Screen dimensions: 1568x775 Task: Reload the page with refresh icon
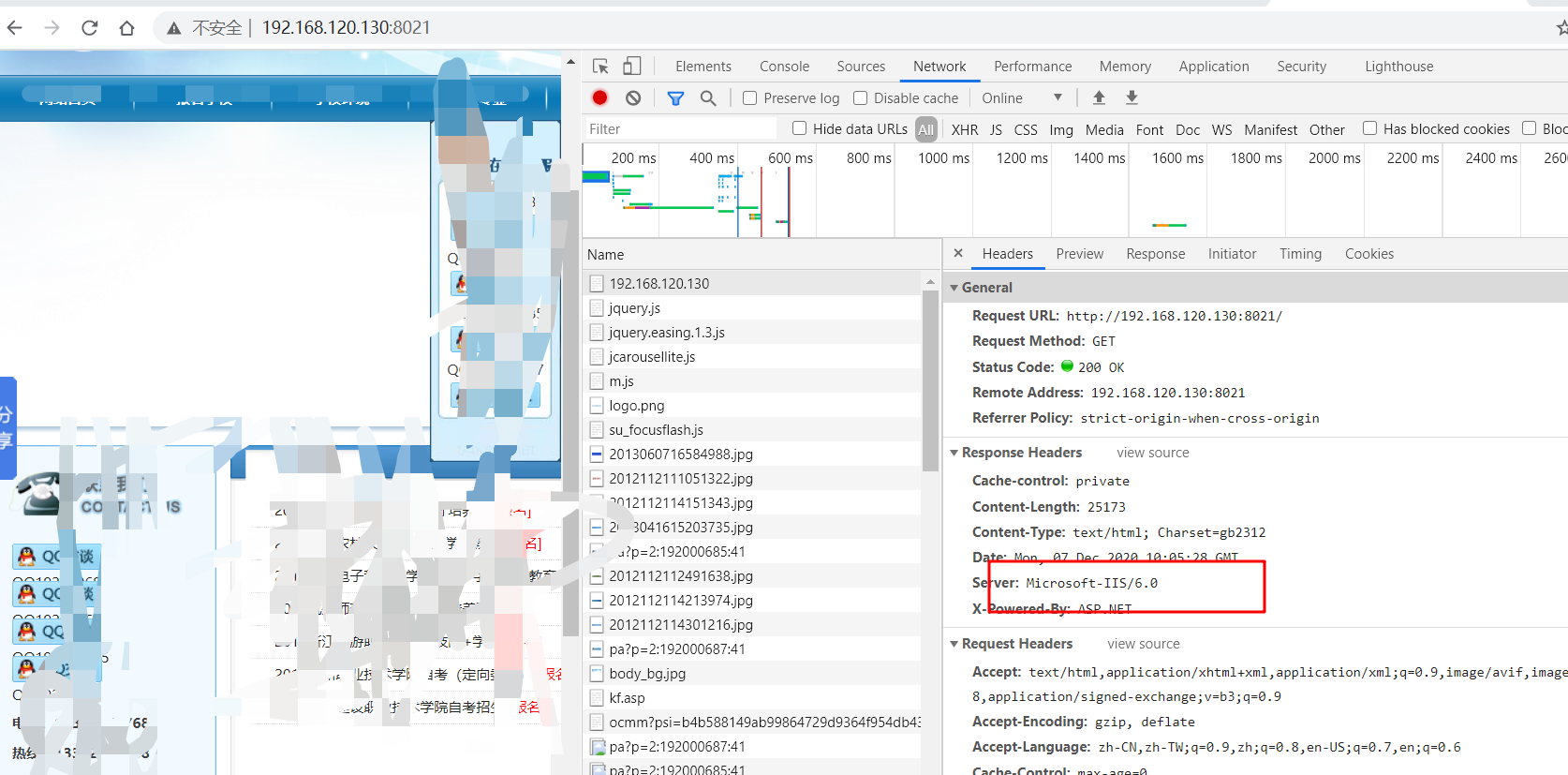click(x=90, y=28)
